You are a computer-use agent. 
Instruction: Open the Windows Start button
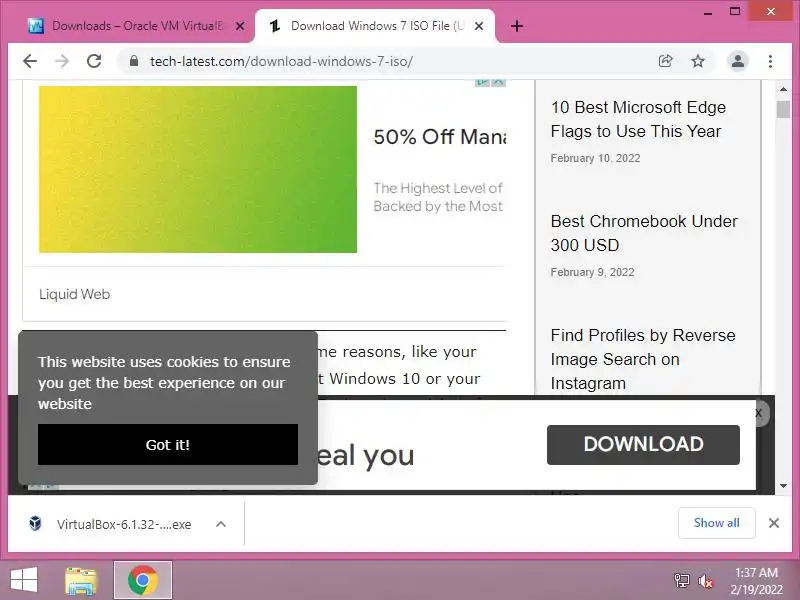pos(24,580)
